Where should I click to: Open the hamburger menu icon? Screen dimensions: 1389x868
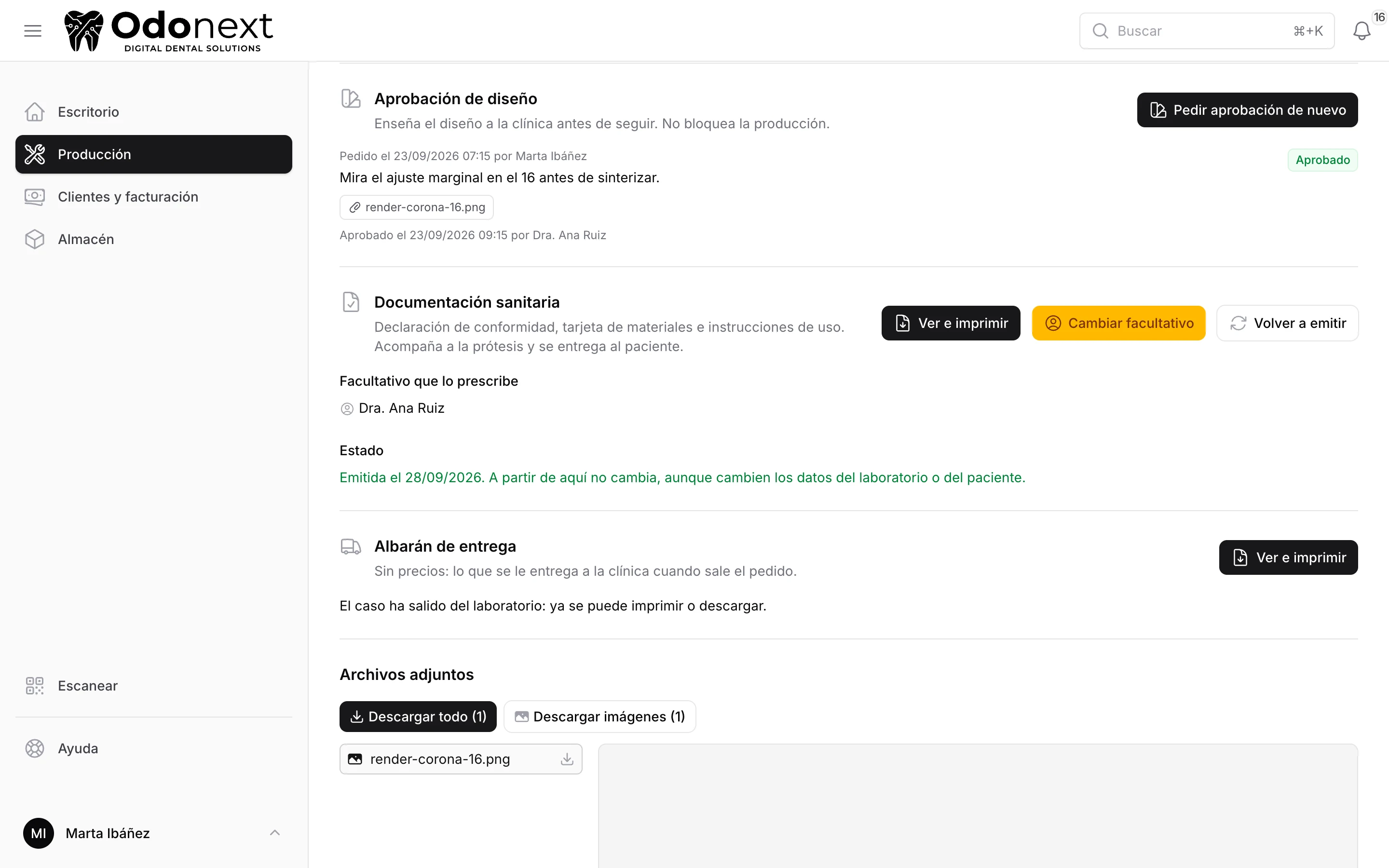click(x=33, y=31)
